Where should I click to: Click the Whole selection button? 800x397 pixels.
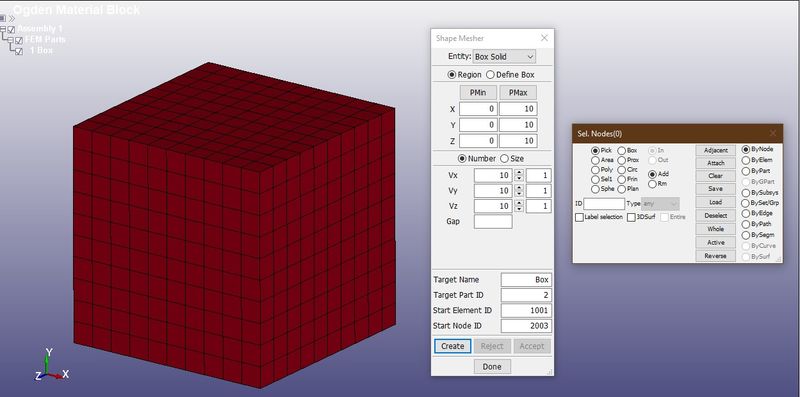715,229
